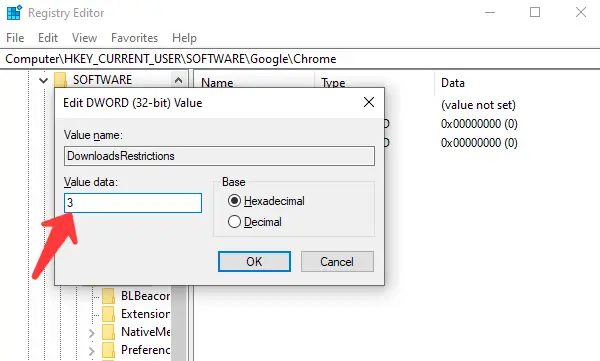Image resolution: width=600 pixels, height=361 pixels.
Task: Click the Preferences folder icon
Action: click(x=109, y=350)
